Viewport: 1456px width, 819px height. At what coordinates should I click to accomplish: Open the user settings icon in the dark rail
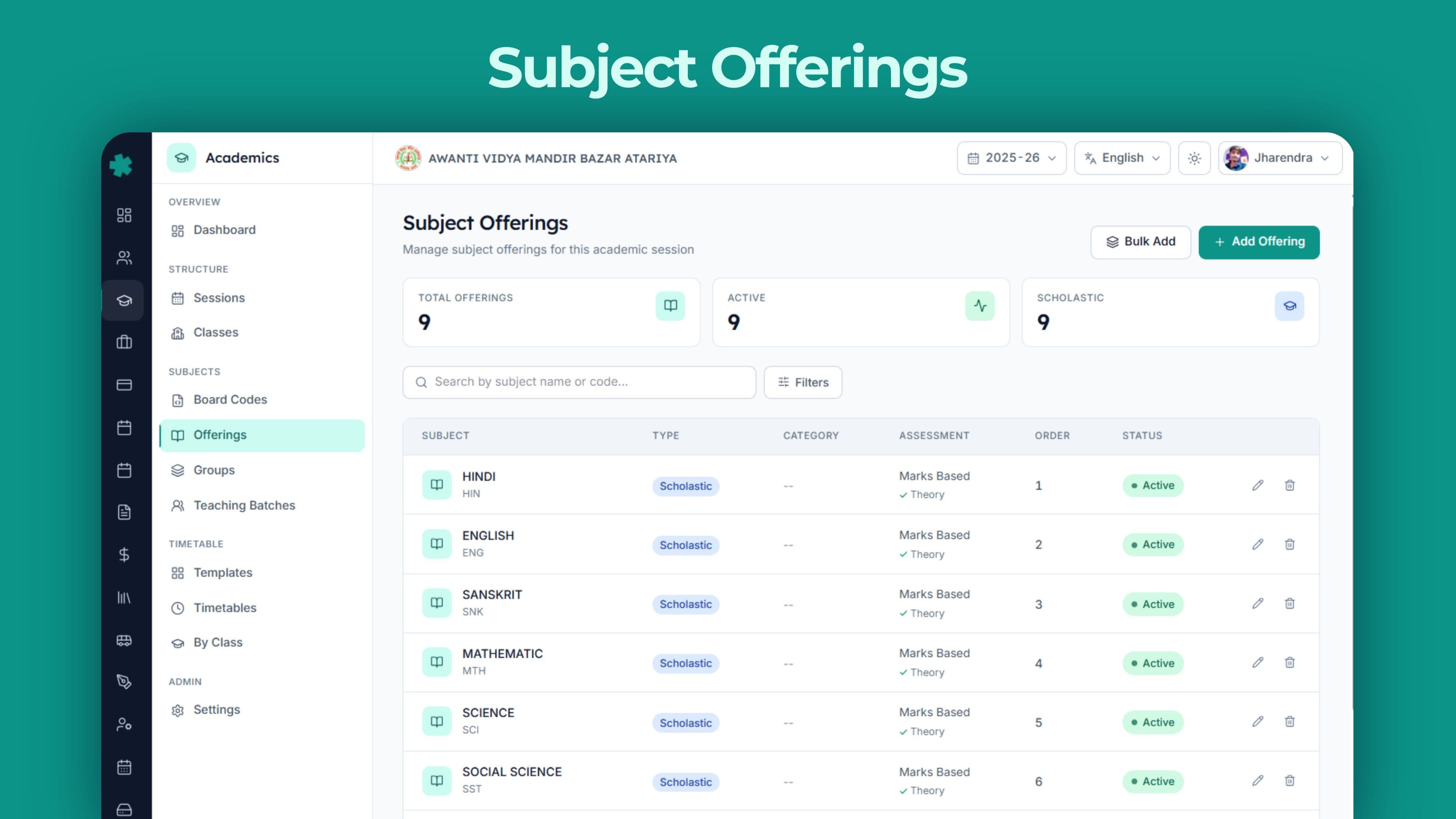pyautogui.click(x=124, y=724)
